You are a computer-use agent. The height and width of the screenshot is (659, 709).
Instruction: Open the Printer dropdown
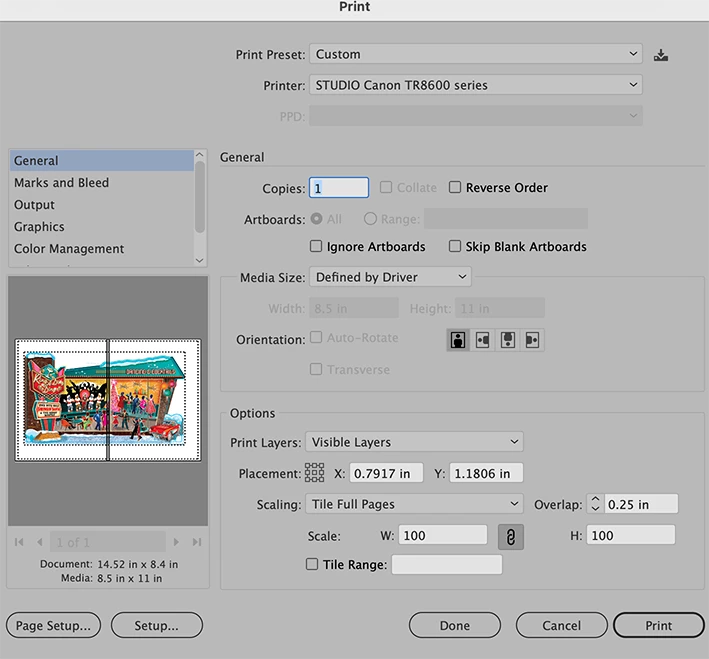[x=476, y=85]
